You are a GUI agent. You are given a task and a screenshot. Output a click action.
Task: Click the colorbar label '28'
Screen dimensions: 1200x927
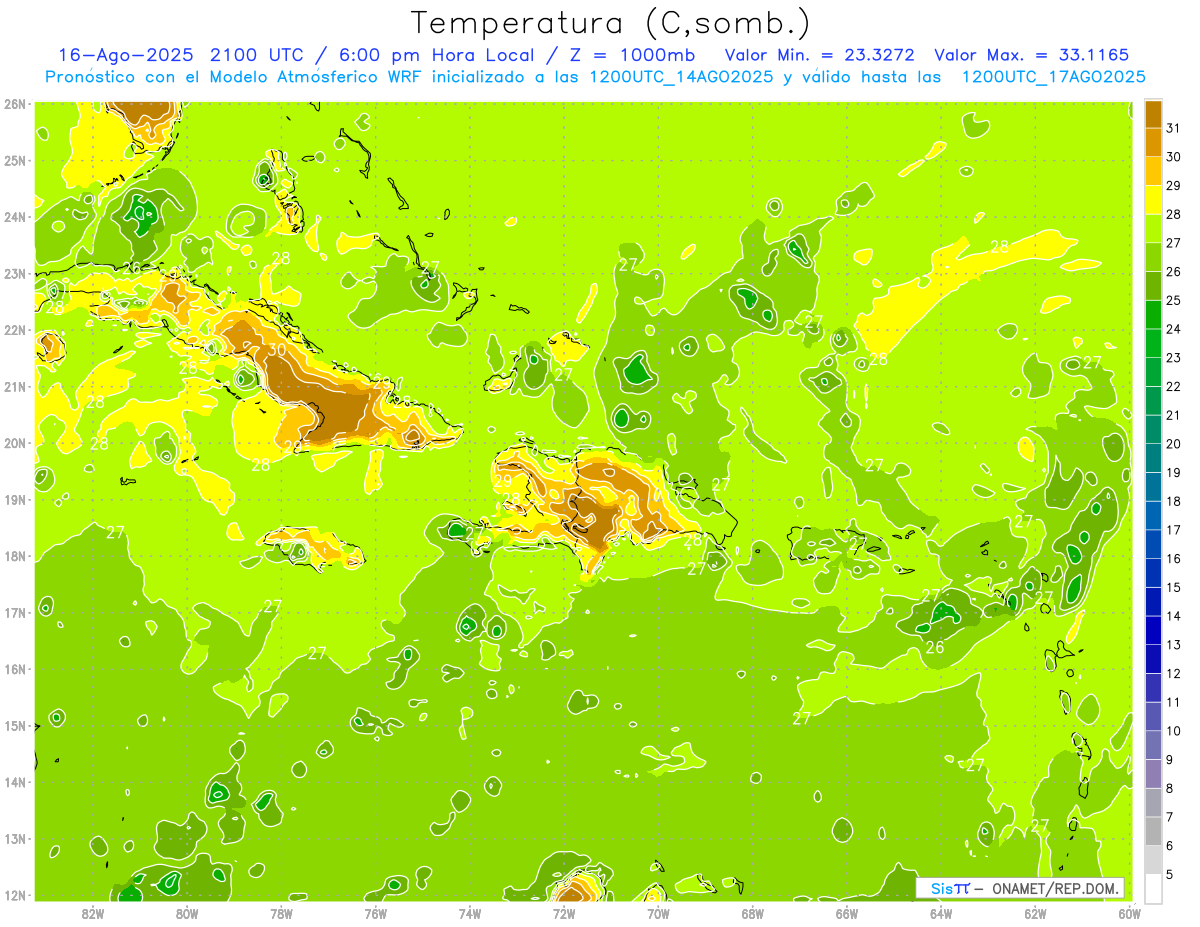1174,214
